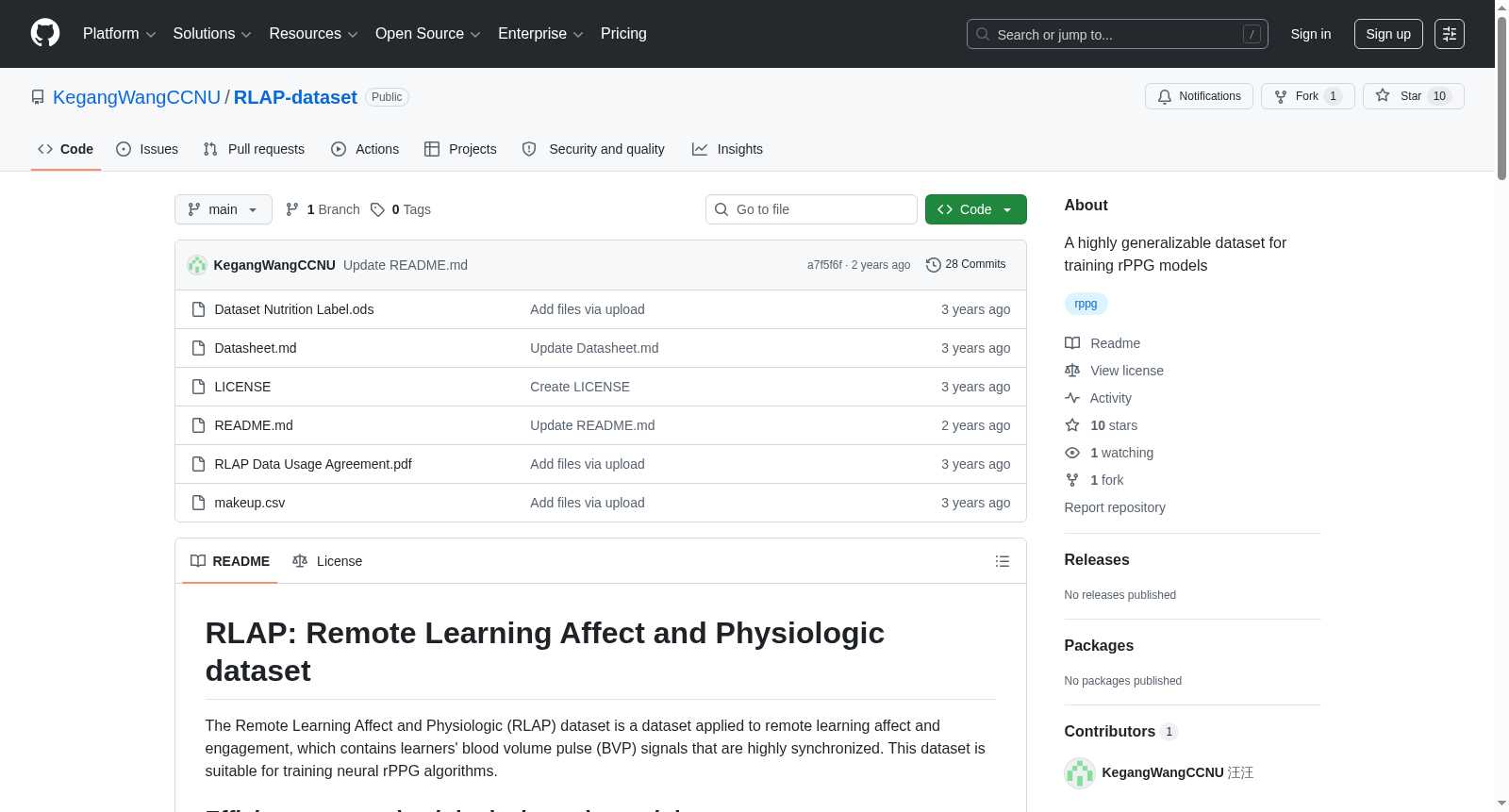Open the Releases section heading link
1509x812 pixels.
tap(1097, 560)
